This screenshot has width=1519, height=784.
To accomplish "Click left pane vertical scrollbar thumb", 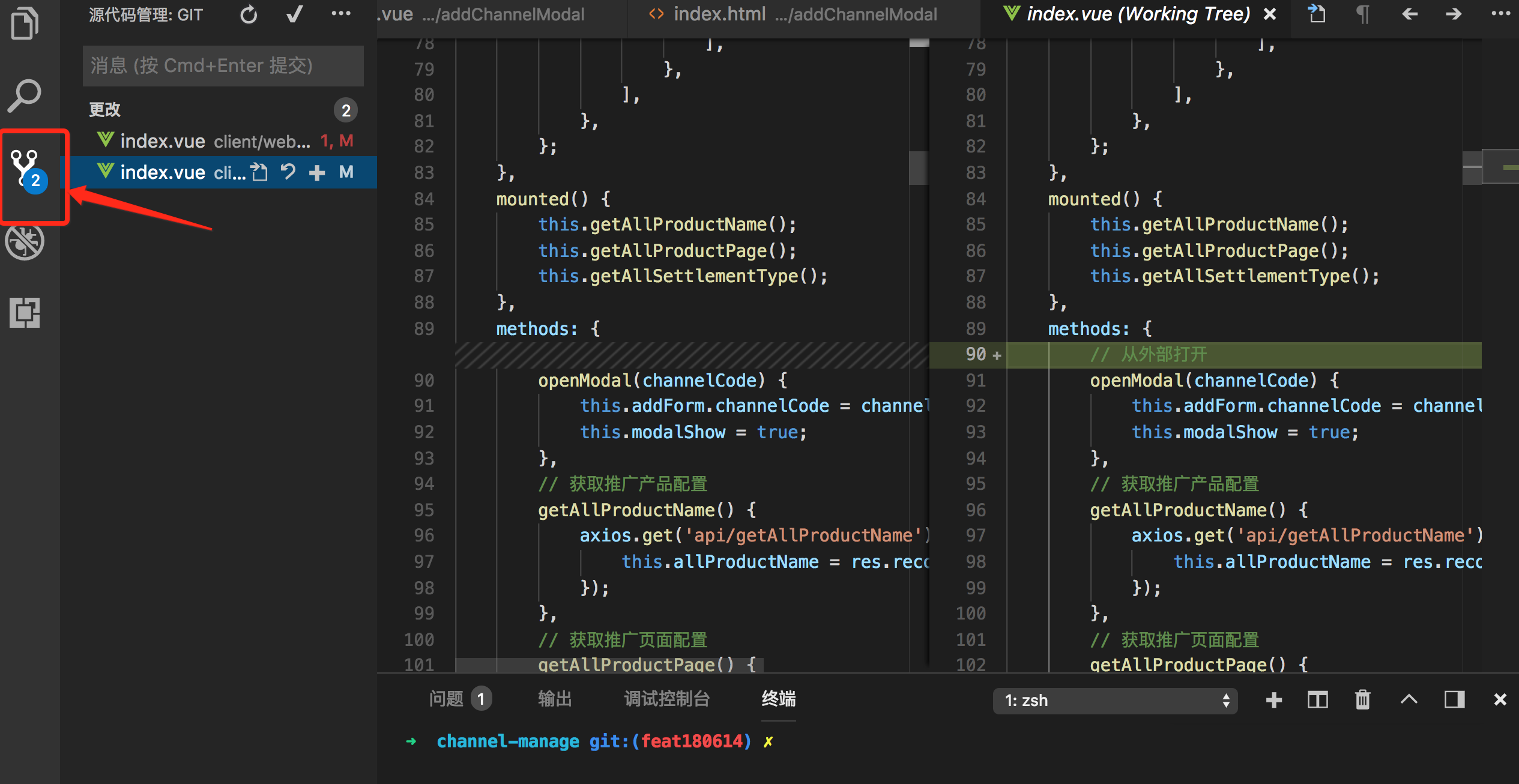I will point(919,168).
